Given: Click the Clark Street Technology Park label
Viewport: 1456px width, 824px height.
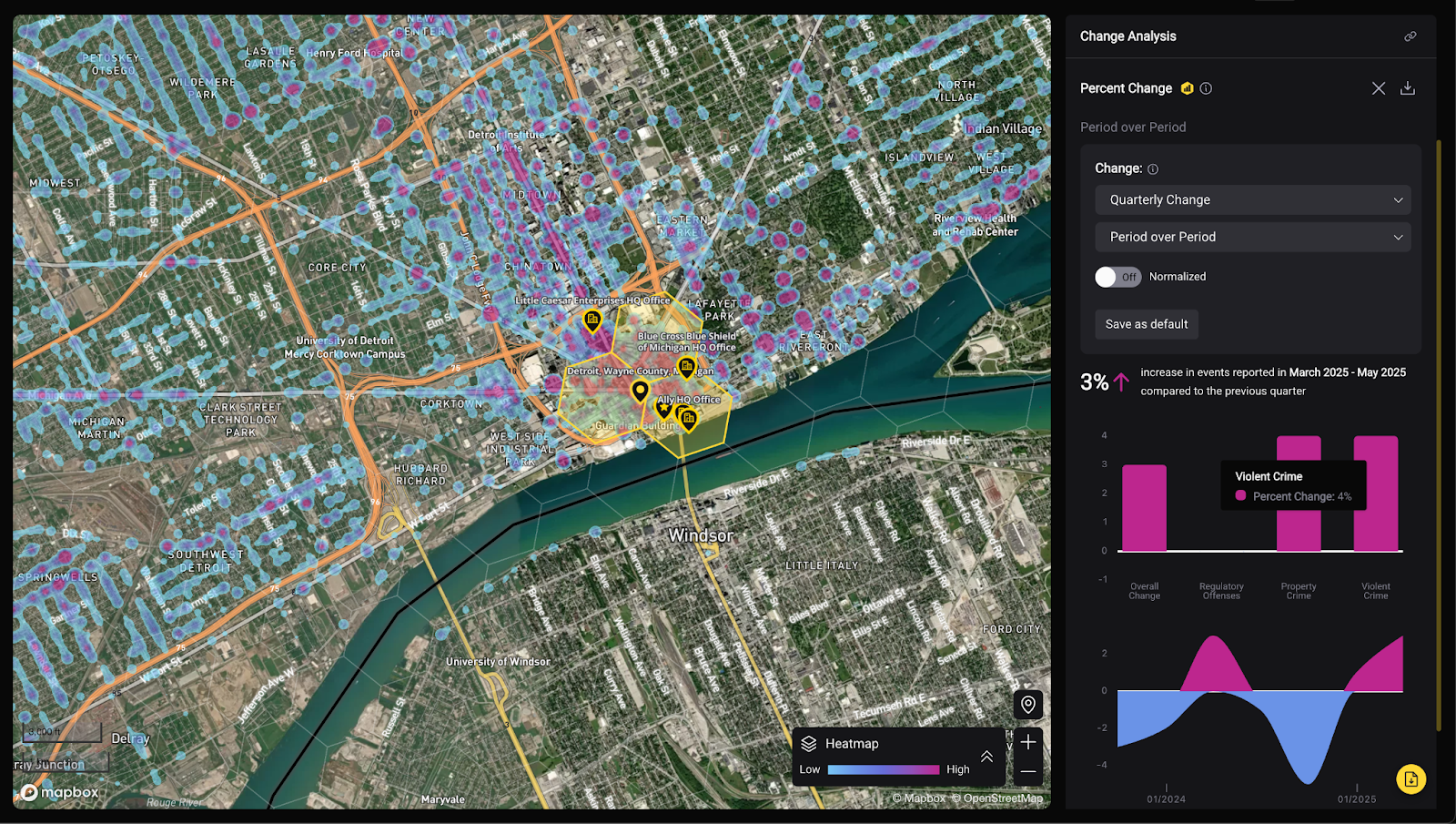Looking at the screenshot, I should pos(241,420).
